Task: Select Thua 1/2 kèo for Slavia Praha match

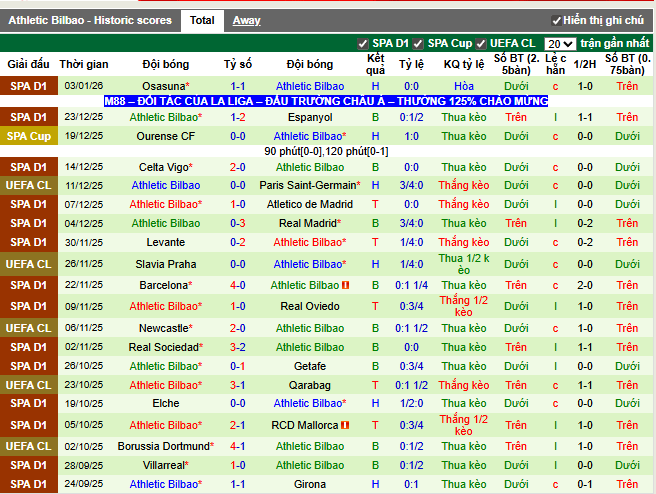Action: coord(464,264)
